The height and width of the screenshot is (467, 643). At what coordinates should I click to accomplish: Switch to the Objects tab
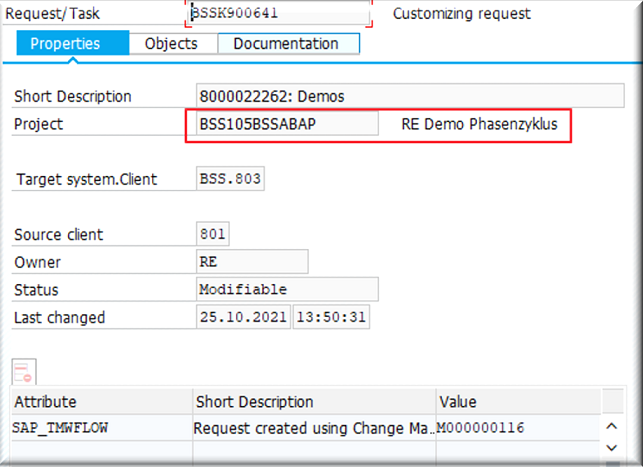pos(171,44)
